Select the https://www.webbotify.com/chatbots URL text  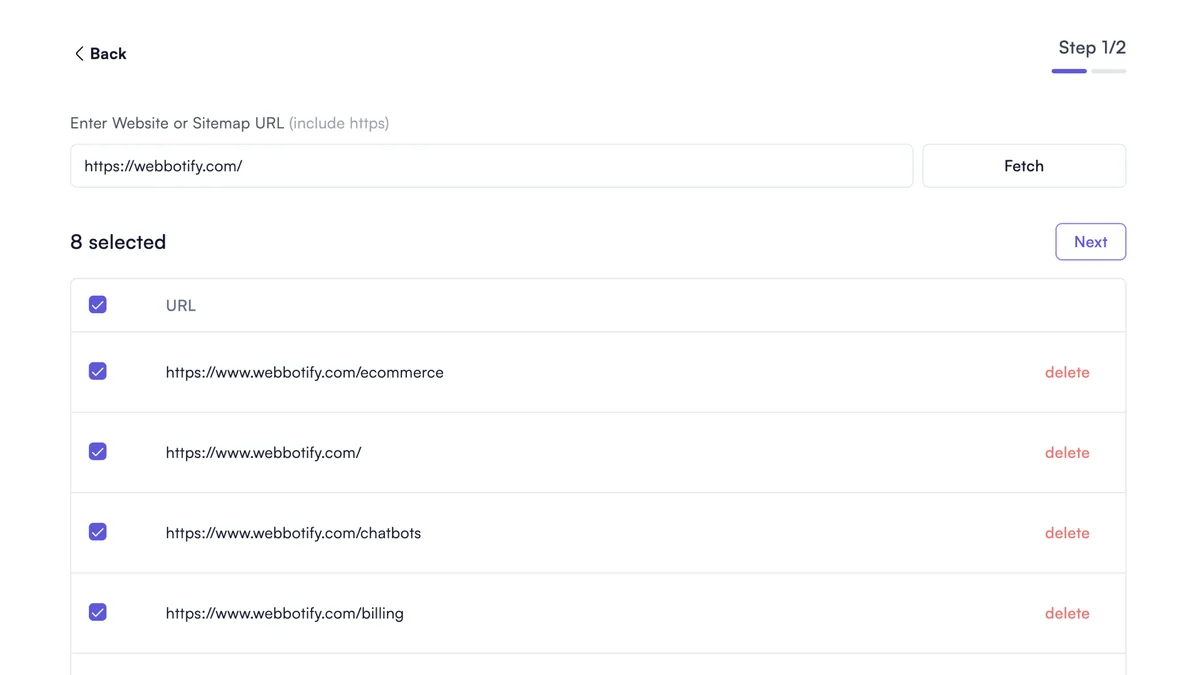(293, 533)
